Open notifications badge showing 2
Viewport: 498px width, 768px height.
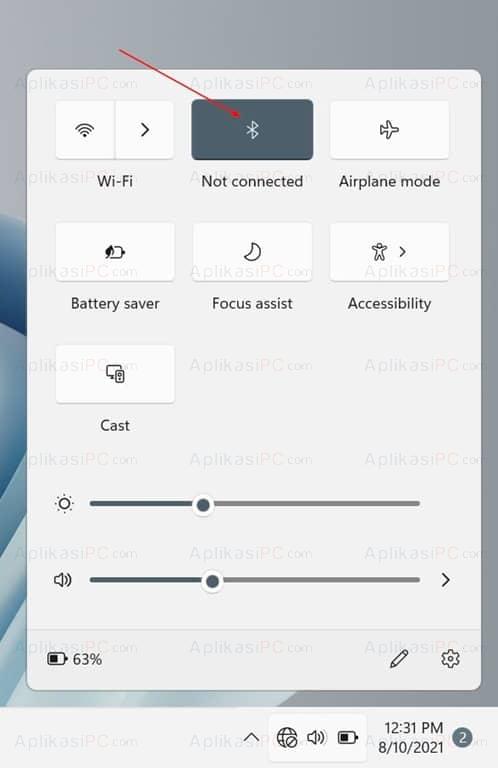point(462,737)
